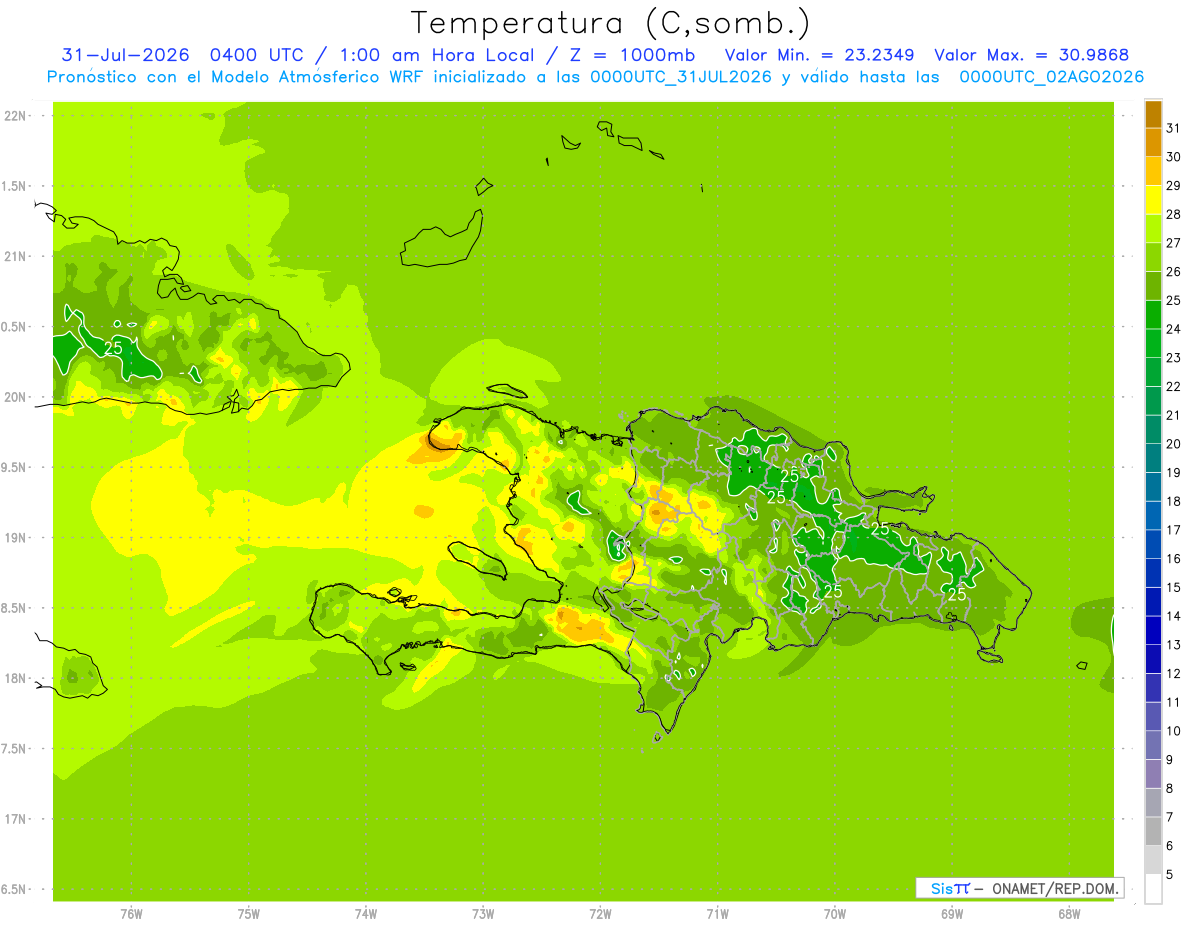Click the "75W" longitude label
The width and height of the screenshot is (1200, 927).
point(249,915)
